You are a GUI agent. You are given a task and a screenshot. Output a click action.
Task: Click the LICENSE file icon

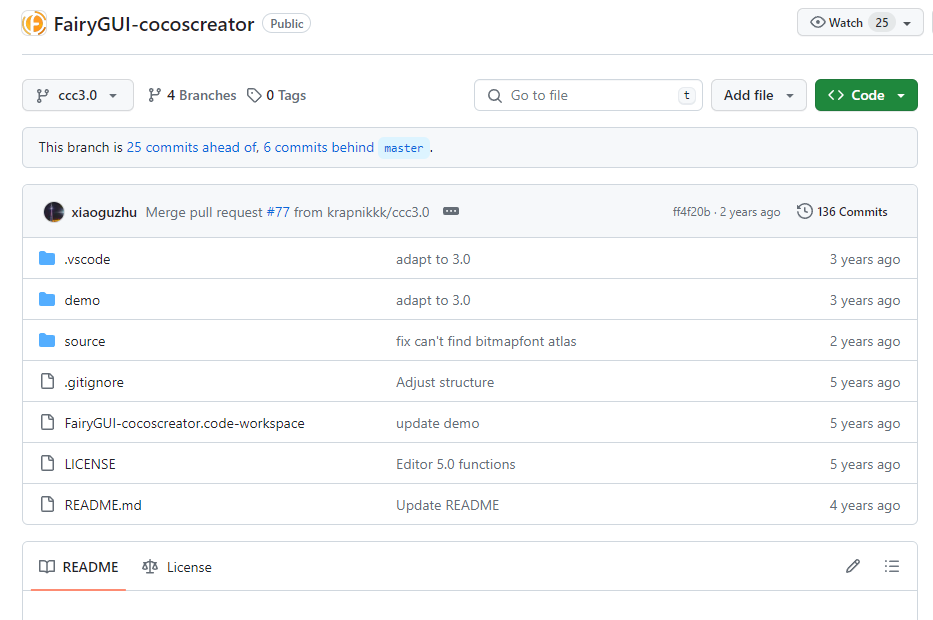tap(47, 464)
